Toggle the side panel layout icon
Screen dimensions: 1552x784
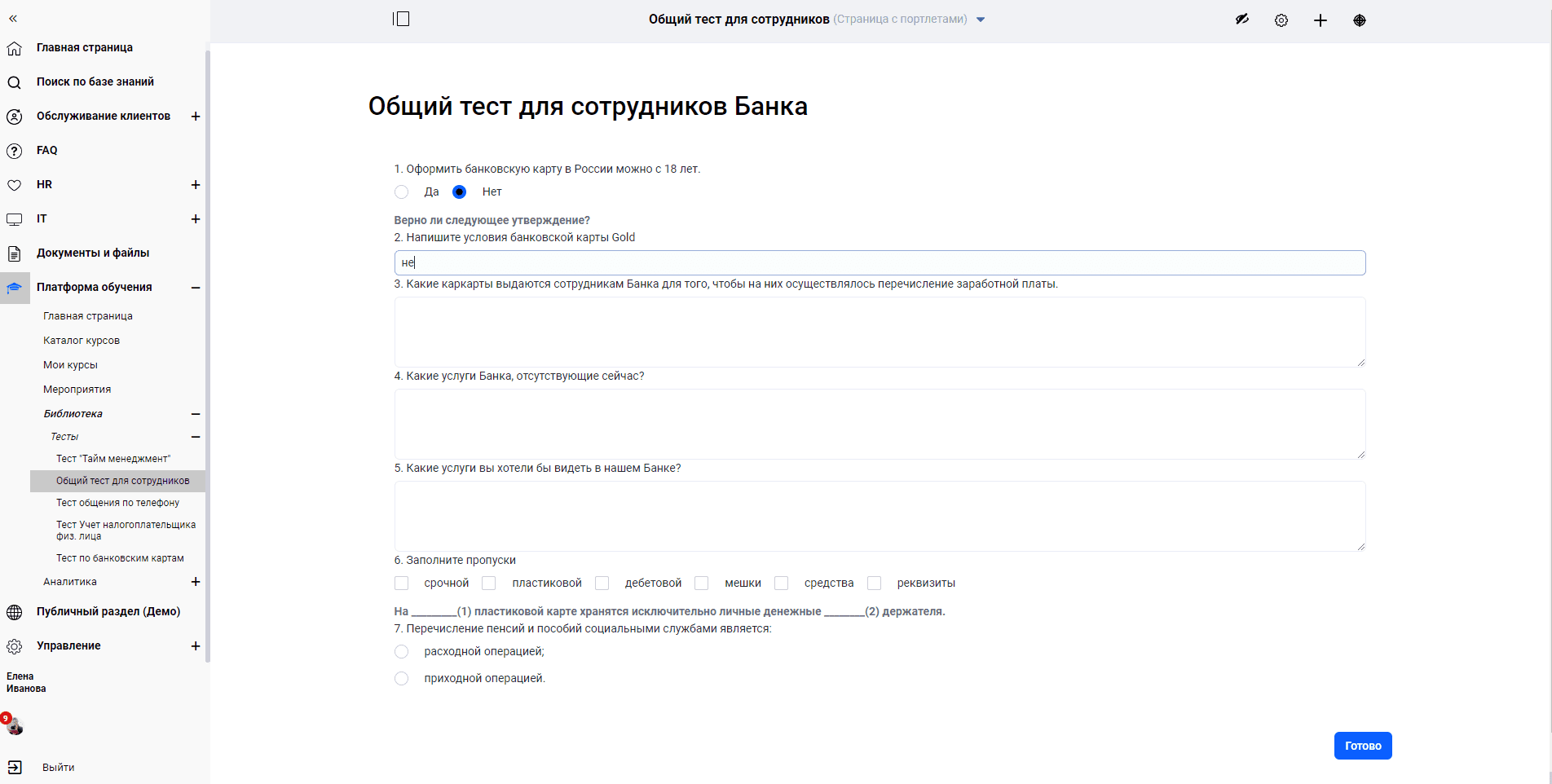click(401, 19)
